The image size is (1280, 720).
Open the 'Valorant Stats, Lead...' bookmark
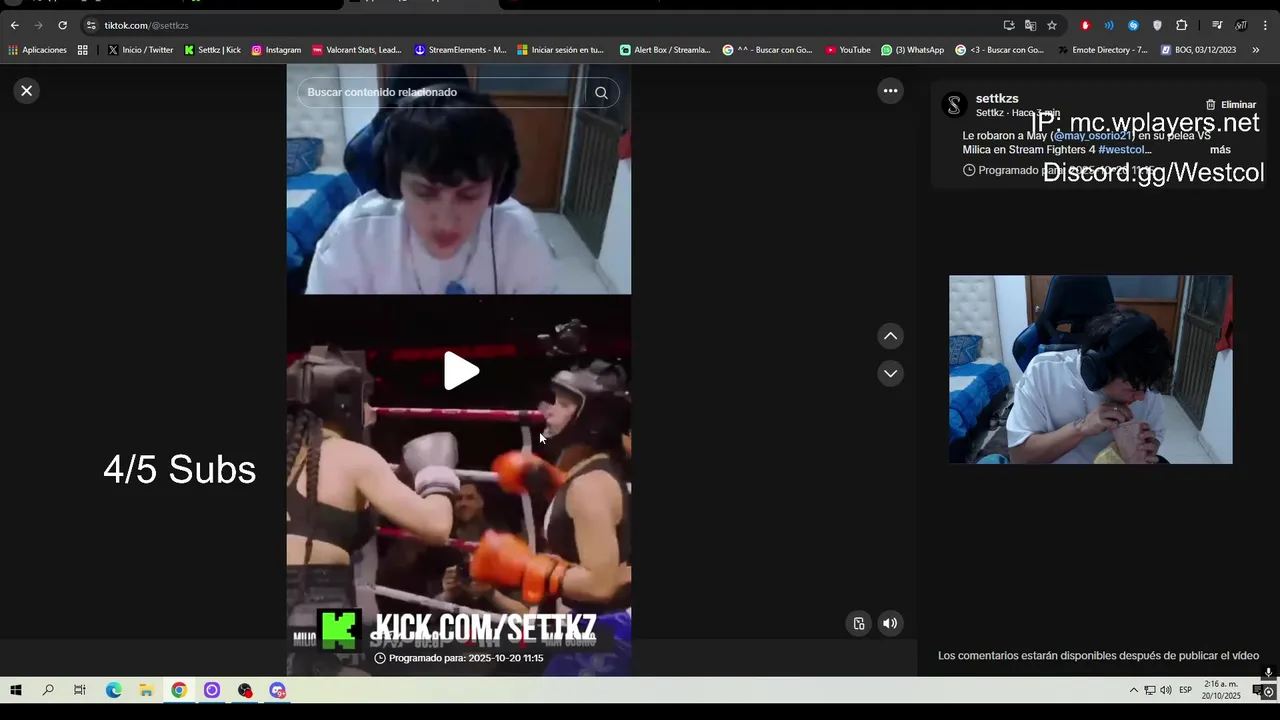(x=357, y=50)
